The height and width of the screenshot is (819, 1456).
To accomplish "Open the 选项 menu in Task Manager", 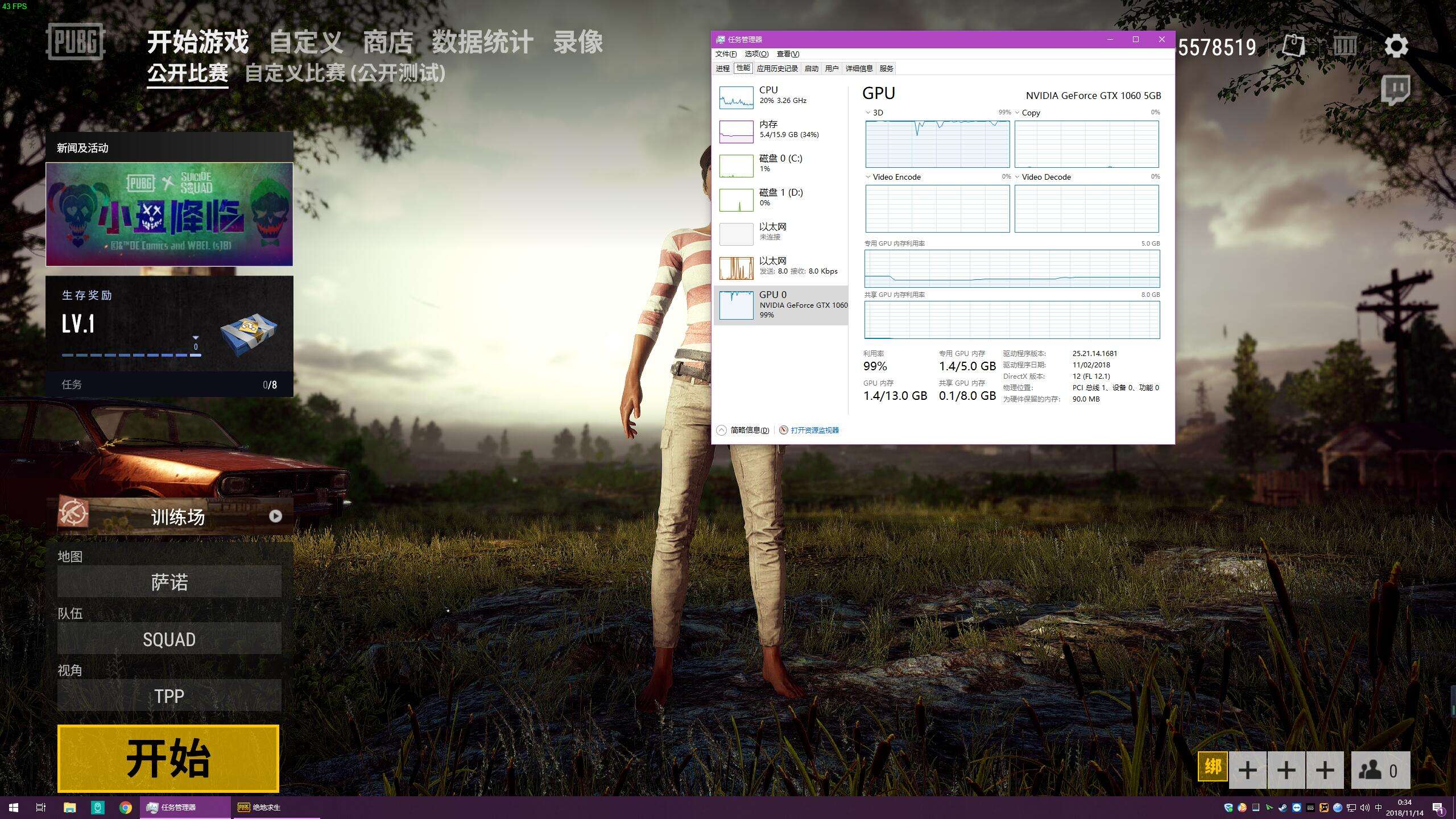I will 756,54.
